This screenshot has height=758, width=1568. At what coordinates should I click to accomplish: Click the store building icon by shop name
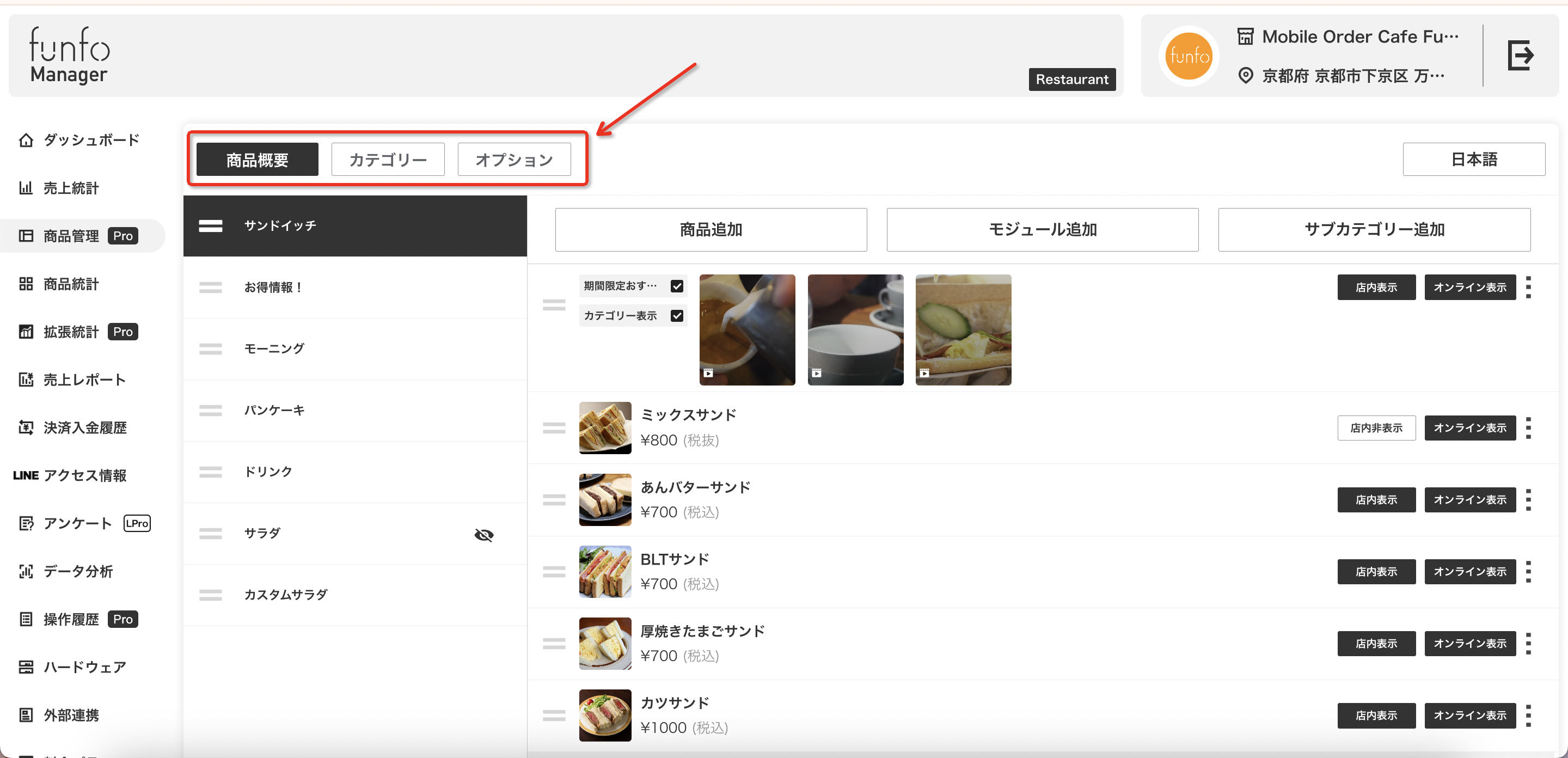coord(1245,36)
